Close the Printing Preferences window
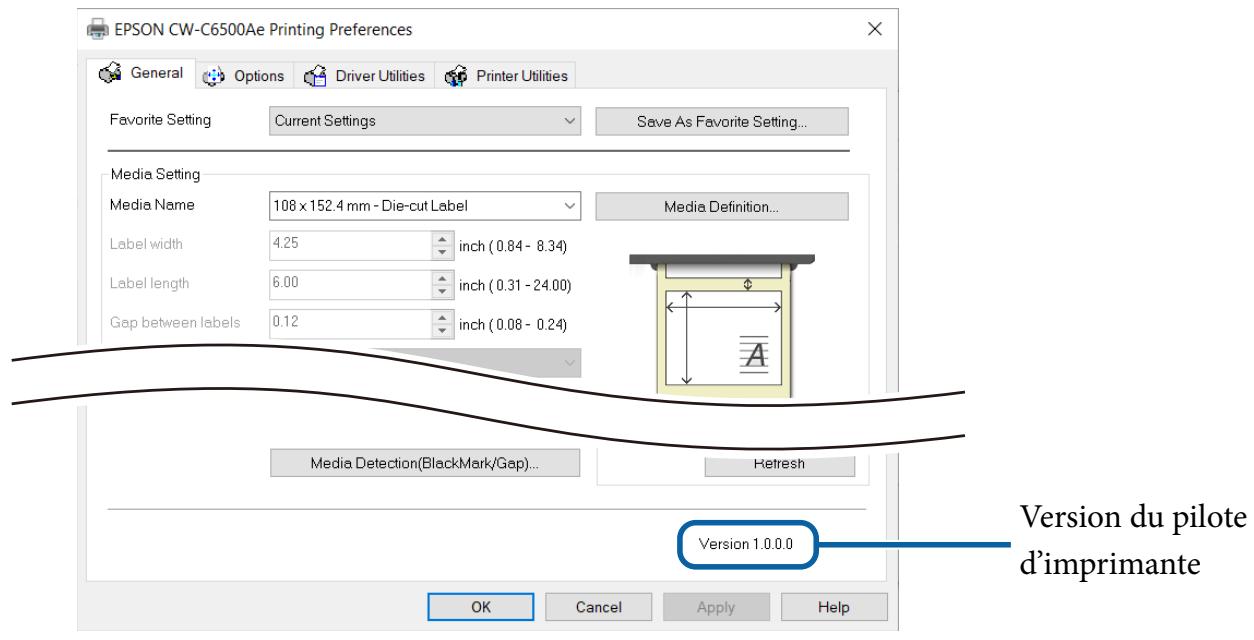Image resolution: width=1254 pixels, height=640 pixels. [875, 31]
